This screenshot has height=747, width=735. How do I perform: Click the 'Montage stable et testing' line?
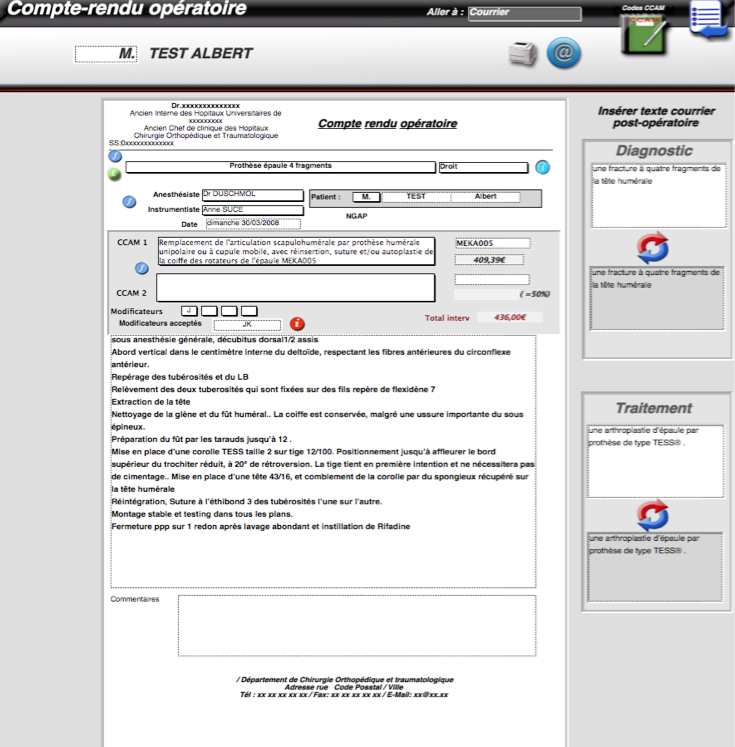click(202, 515)
